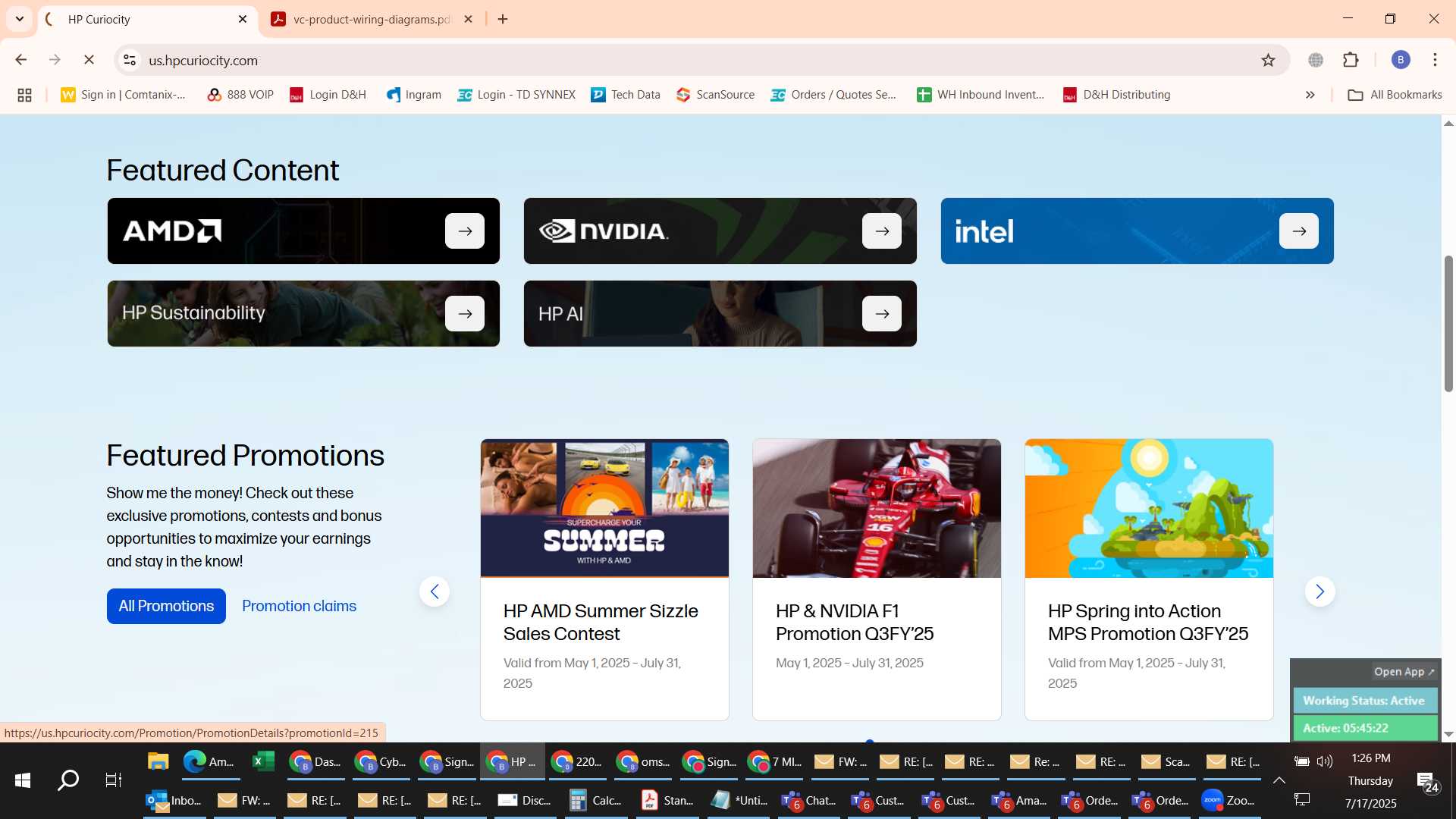Screen dimensions: 1456x819
Task: Bookmark this page with the star
Action: [1268, 60]
